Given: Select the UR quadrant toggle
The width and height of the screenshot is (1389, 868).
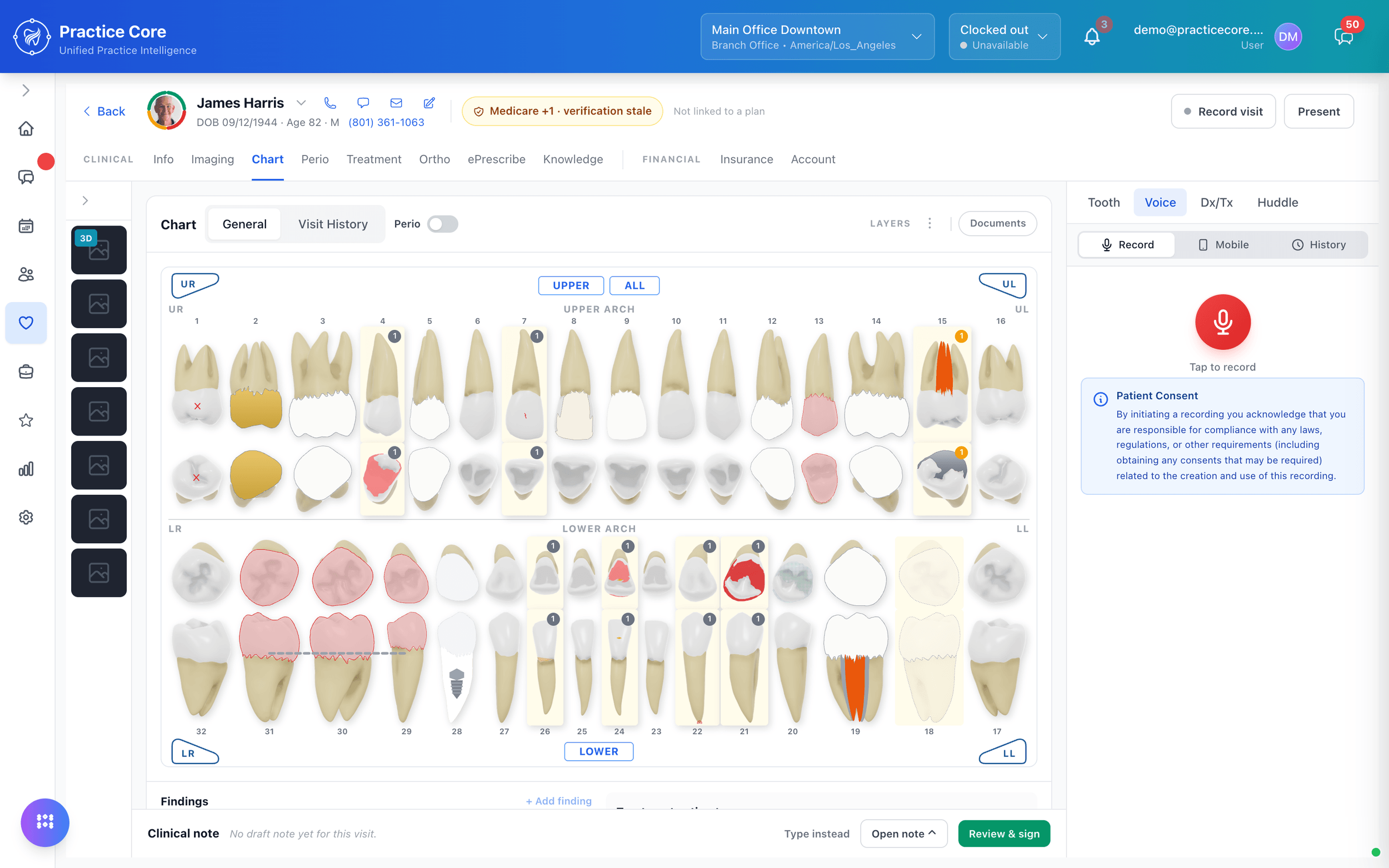Looking at the screenshot, I should point(195,285).
